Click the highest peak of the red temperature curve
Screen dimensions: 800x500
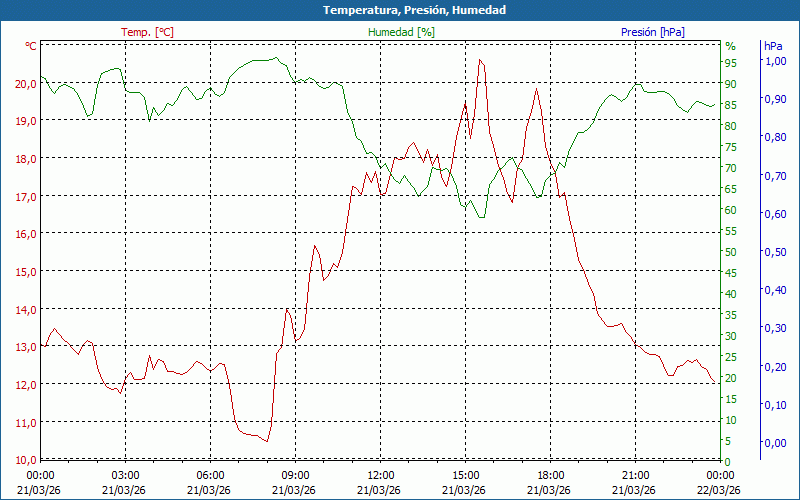(x=480, y=60)
